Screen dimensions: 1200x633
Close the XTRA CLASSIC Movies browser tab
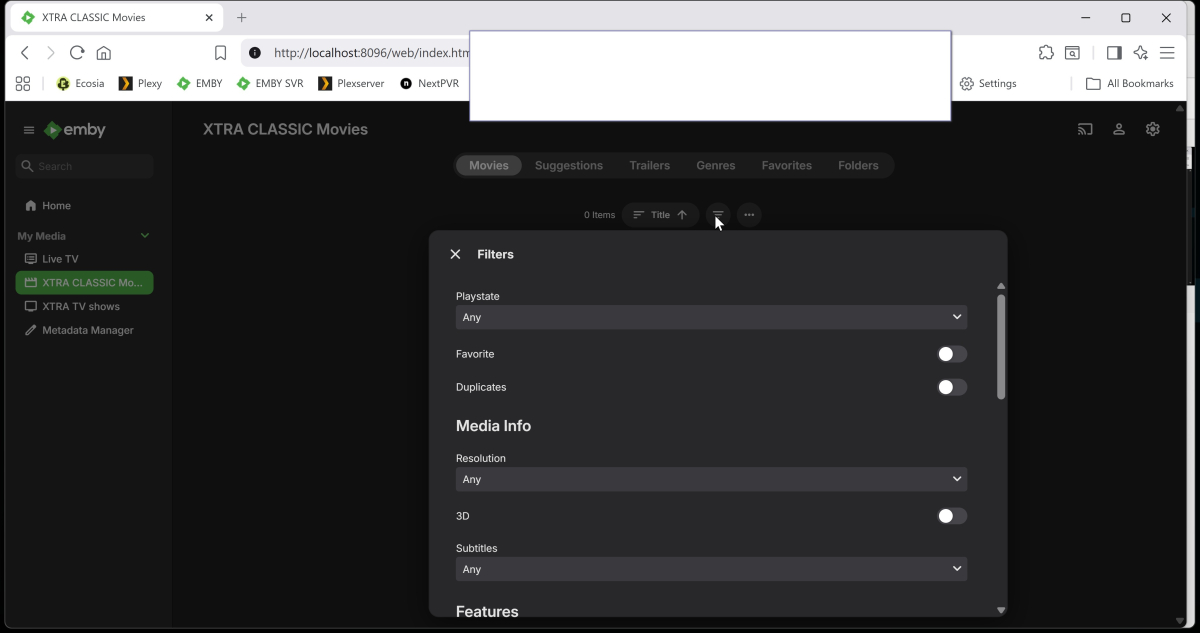point(210,17)
